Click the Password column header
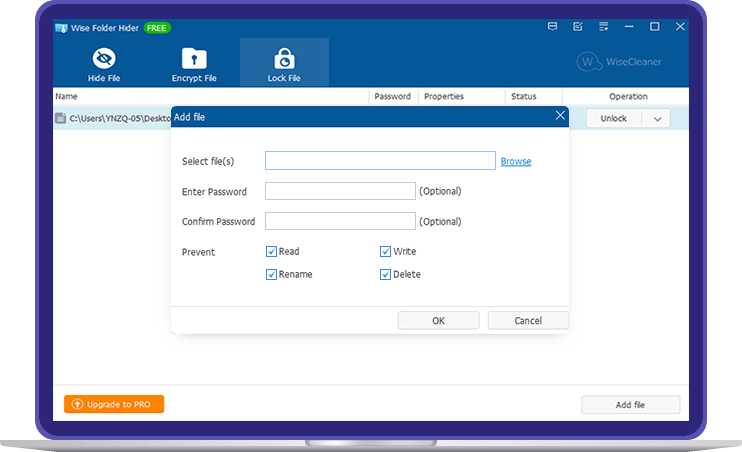The image size is (742, 452). (393, 97)
